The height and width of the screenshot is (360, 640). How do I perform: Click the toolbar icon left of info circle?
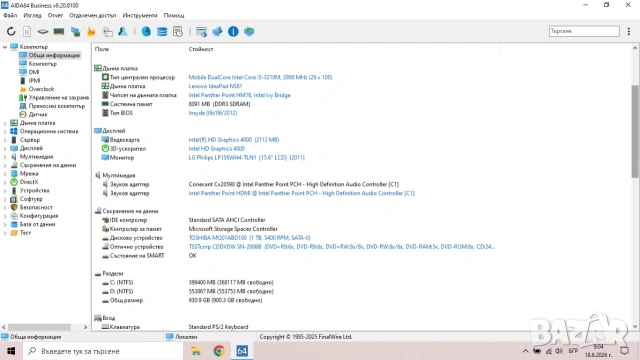(x=217, y=31)
